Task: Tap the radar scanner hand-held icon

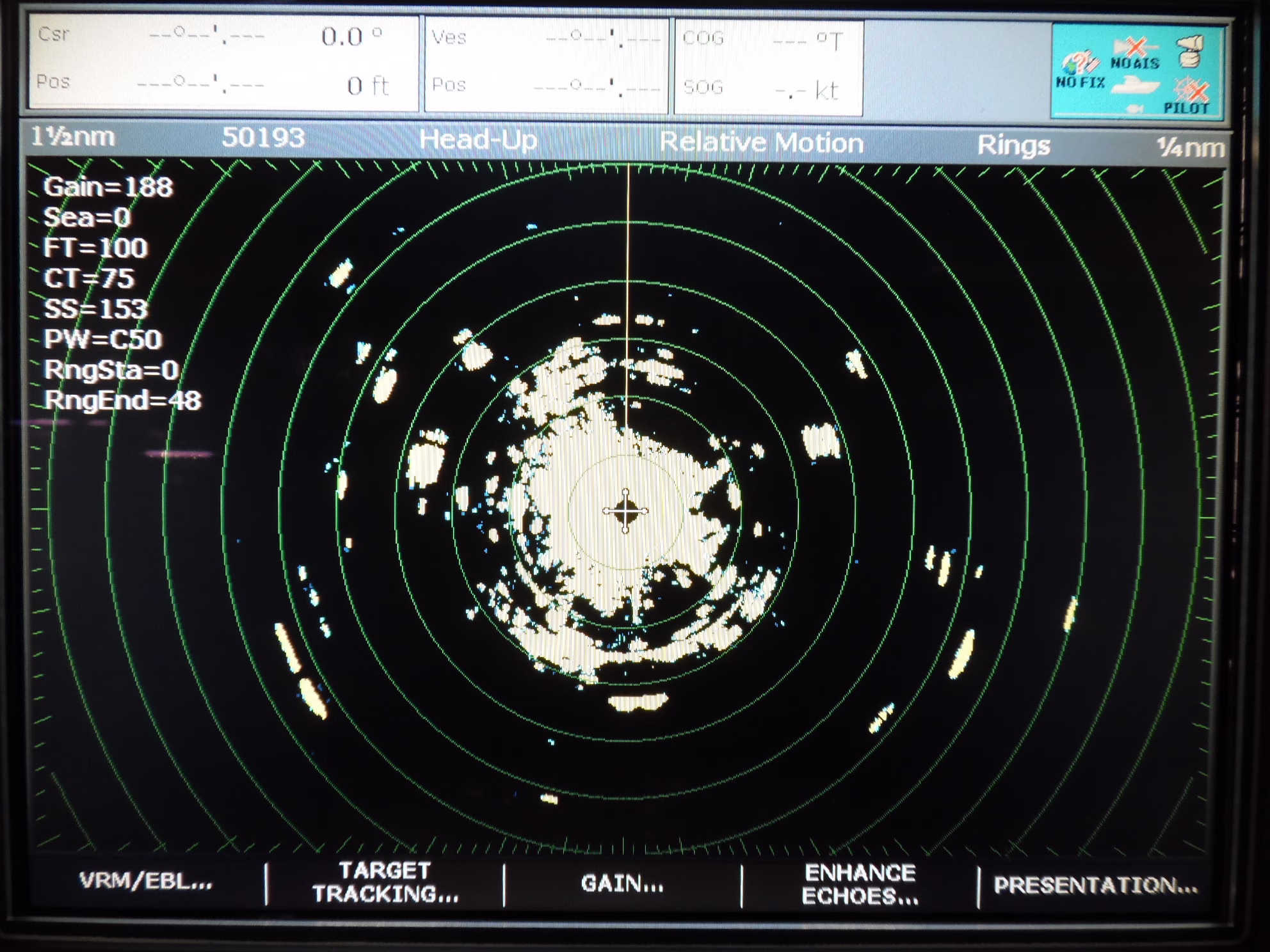Action: tap(1189, 52)
